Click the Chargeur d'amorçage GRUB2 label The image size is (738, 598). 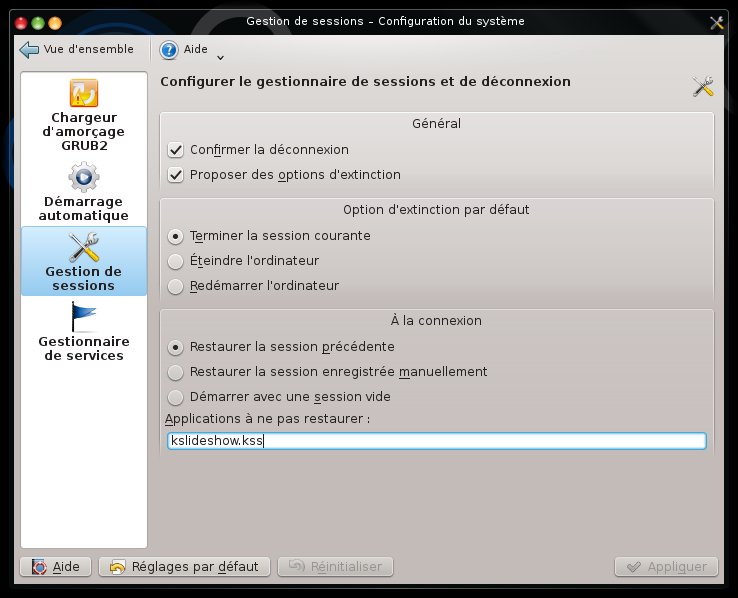coord(84,131)
